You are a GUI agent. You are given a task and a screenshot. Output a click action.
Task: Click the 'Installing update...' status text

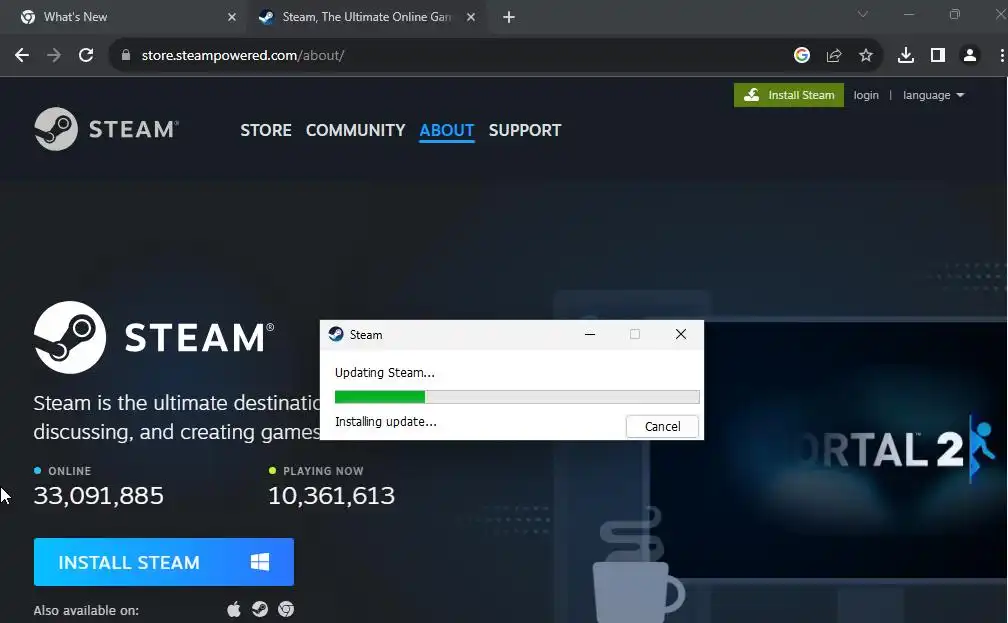386,422
